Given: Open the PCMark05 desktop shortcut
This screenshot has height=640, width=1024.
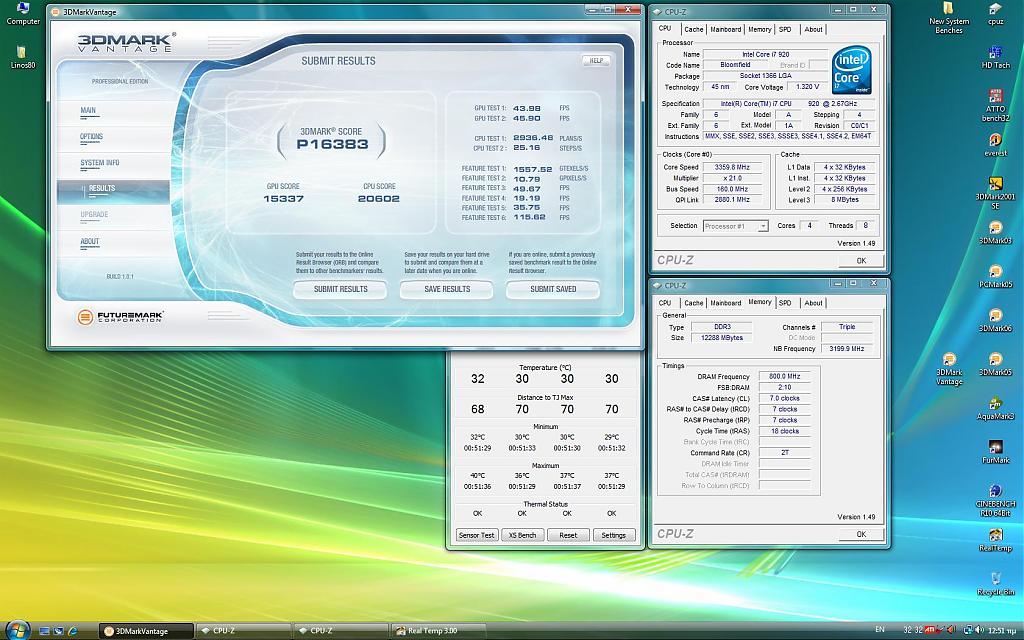Looking at the screenshot, I should (x=995, y=276).
